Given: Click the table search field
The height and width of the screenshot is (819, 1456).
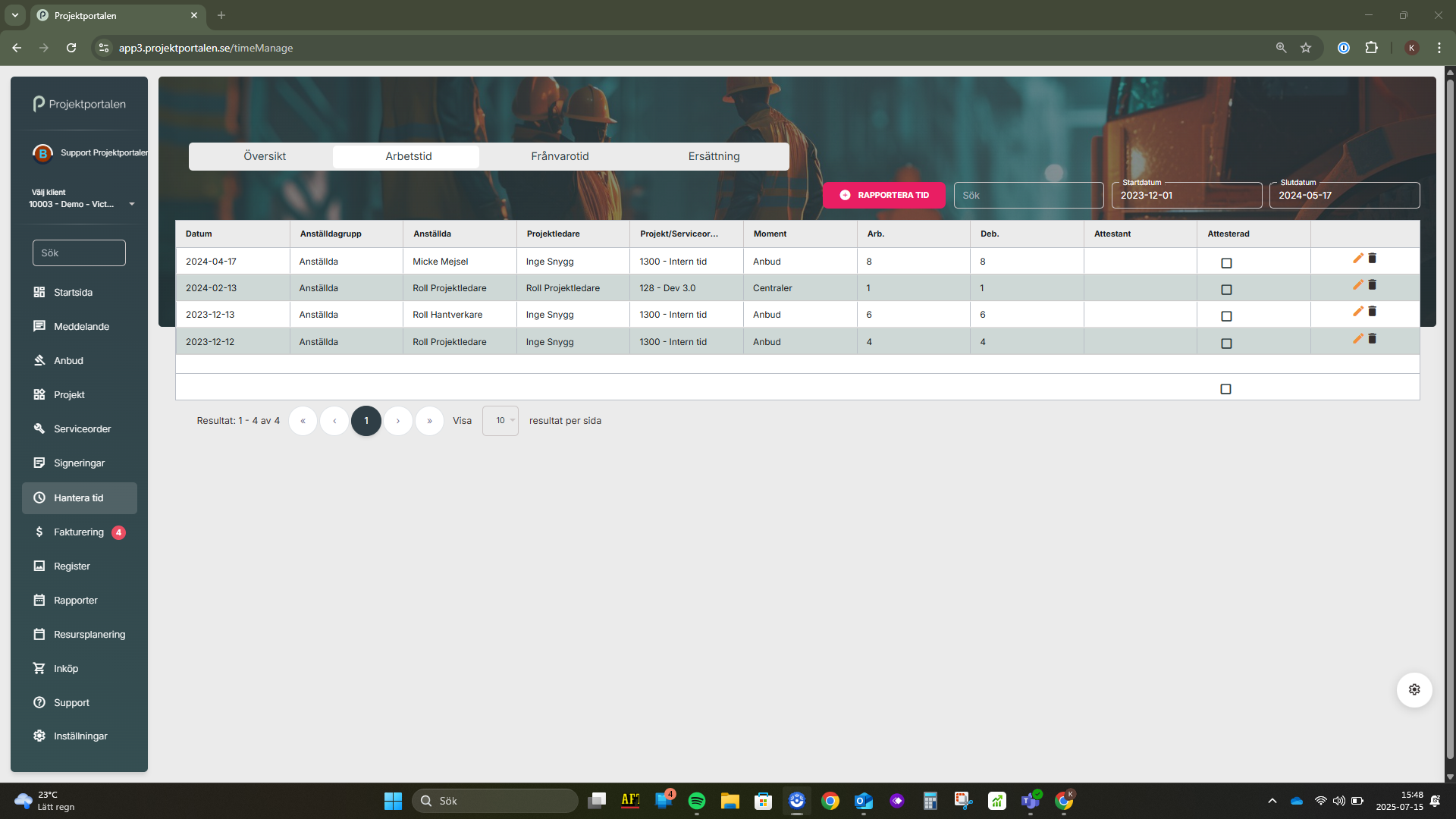Looking at the screenshot, I should (1028, 196).
